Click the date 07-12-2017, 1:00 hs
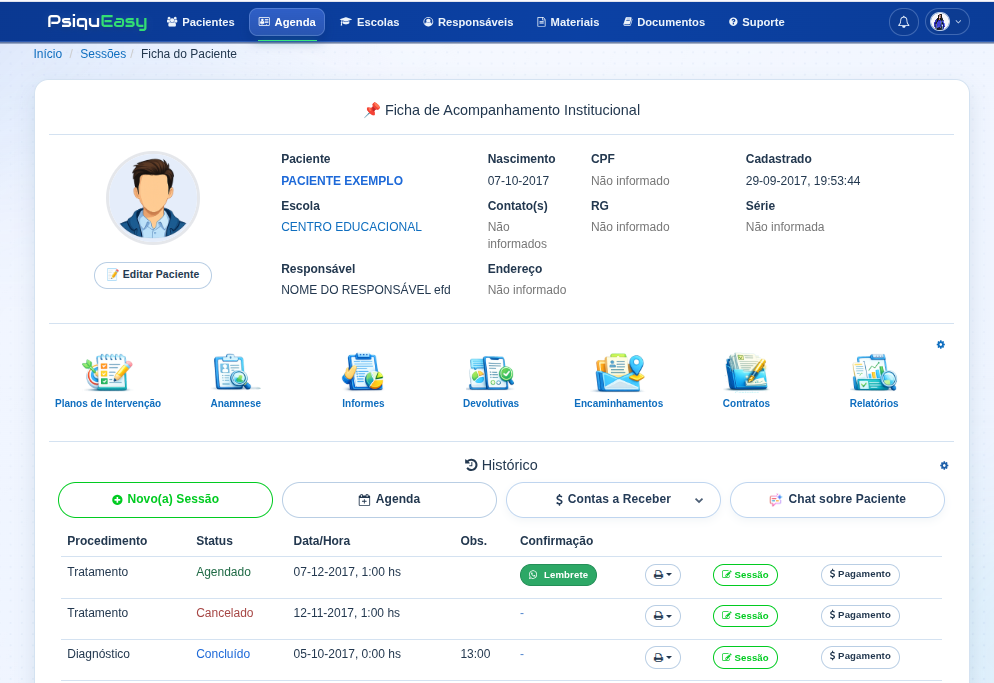 (347, 572)
